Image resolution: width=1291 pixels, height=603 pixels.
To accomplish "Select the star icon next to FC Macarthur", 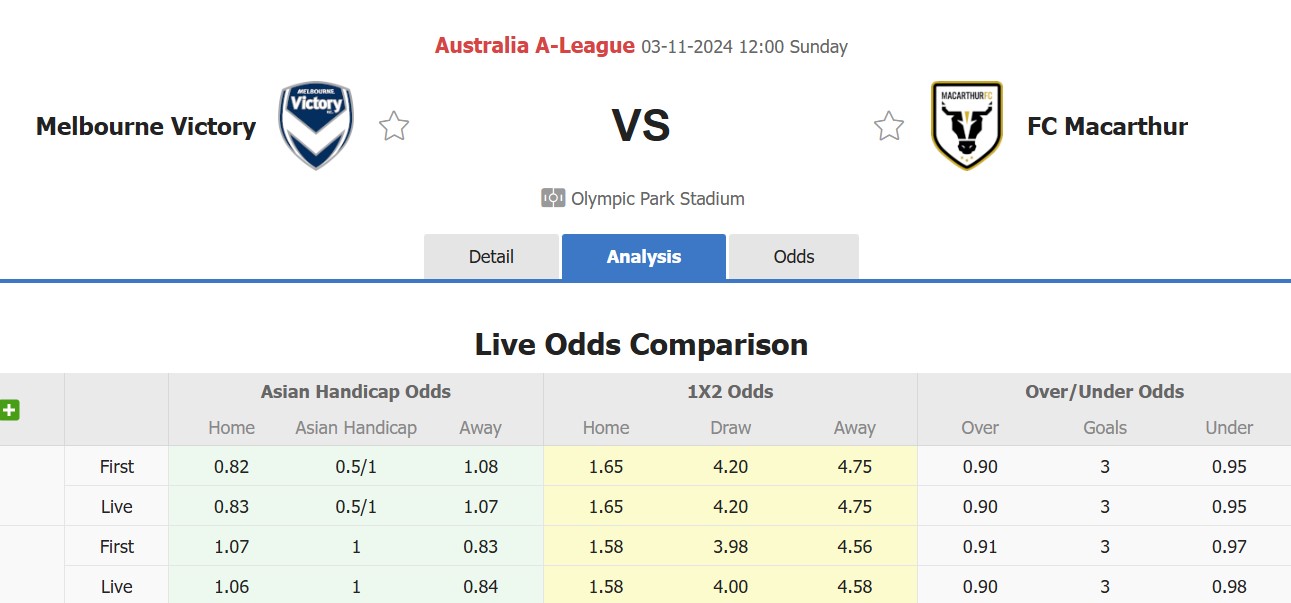I will tap(888, 125).
